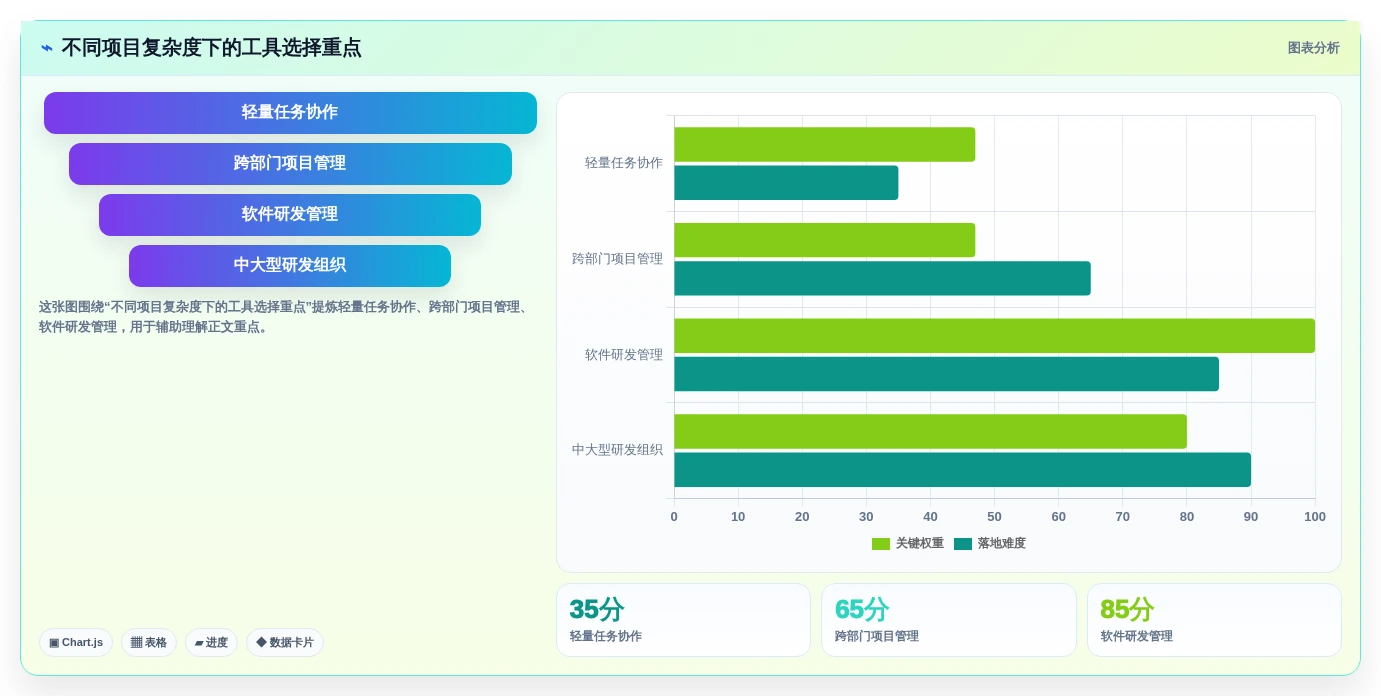This screenshot has width=1381, height=696.
Task: Click the 轻量任务协作 axis label in chart
Action: coord(624,163)
